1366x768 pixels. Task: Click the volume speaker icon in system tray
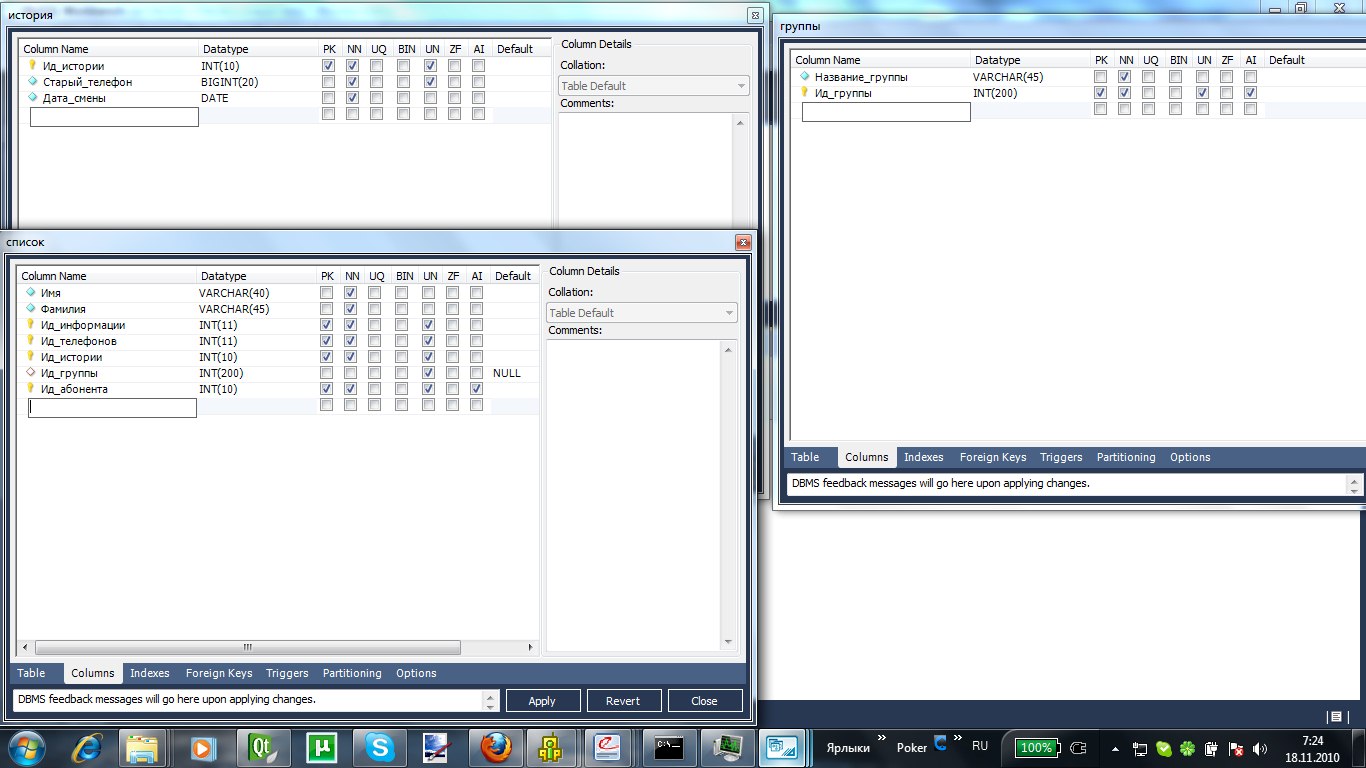[x=1259, y=748]
